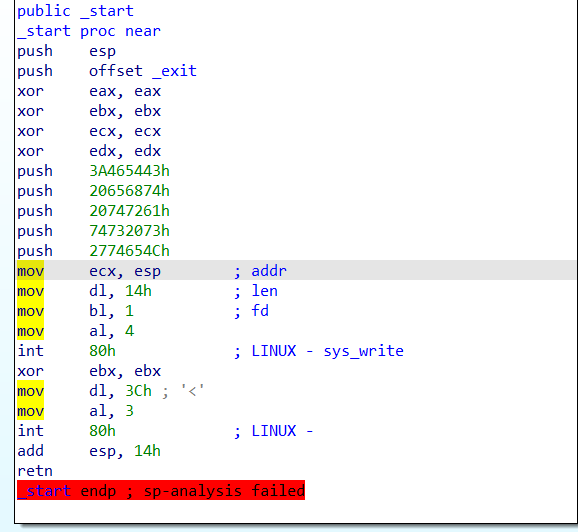Click the constant 20747261h
The height and width of the screenshot is (532, 578).
coord(129,211)
